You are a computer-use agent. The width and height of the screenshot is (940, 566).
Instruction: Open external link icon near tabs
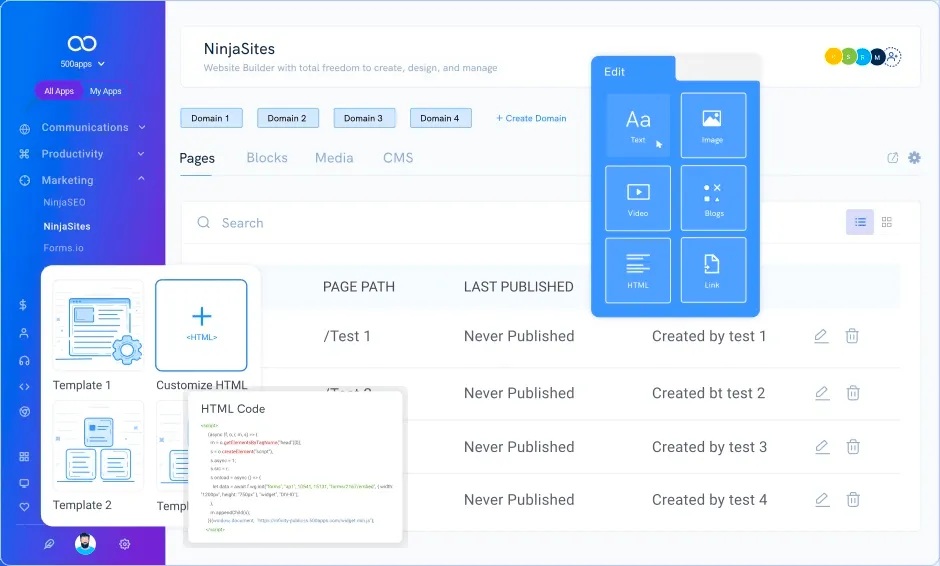pyautogui.click(x=893, y=158)
